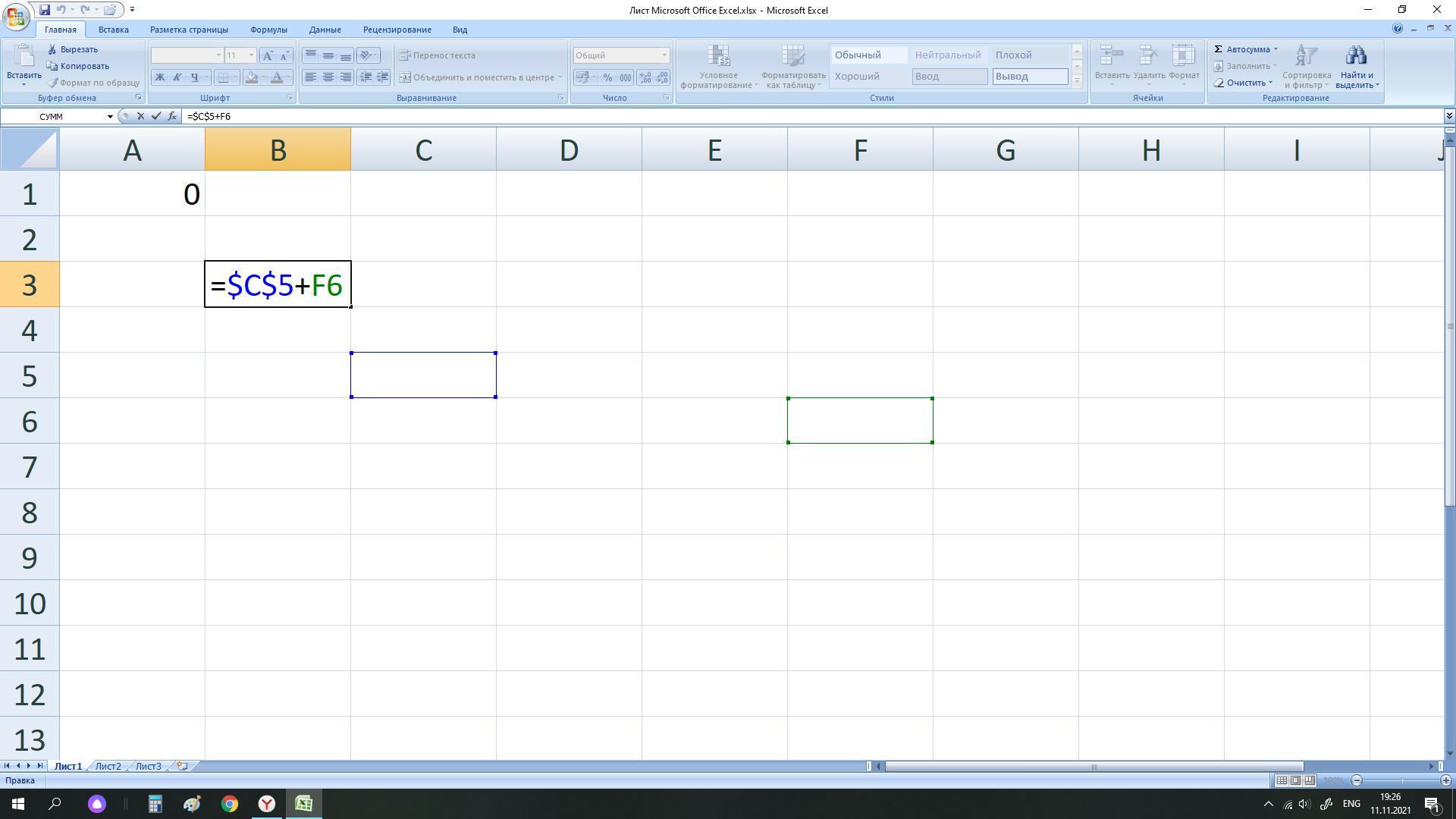Expand cell styles gallery (More)
This screenshot has height=819, width=1456.
1076,80
